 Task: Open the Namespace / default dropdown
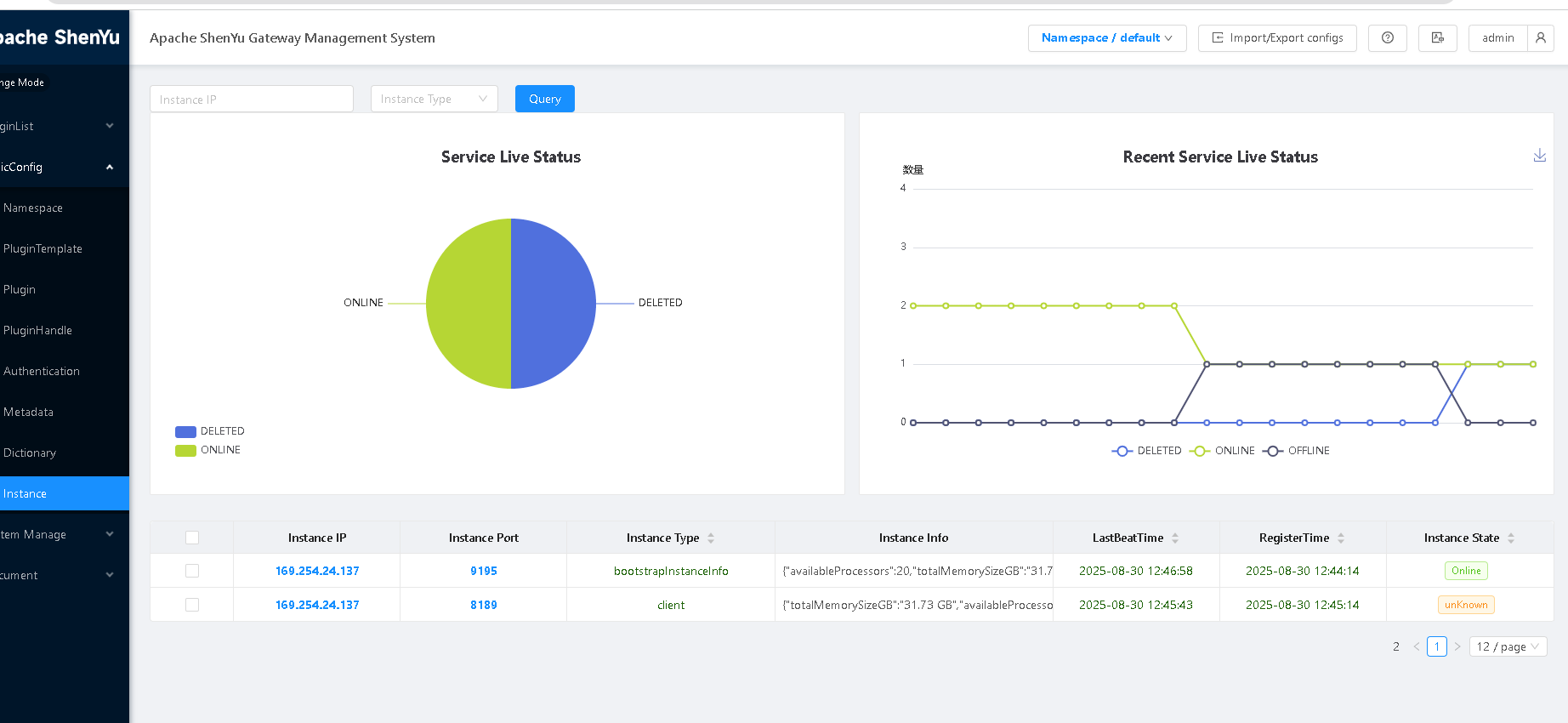point(1106,38)
